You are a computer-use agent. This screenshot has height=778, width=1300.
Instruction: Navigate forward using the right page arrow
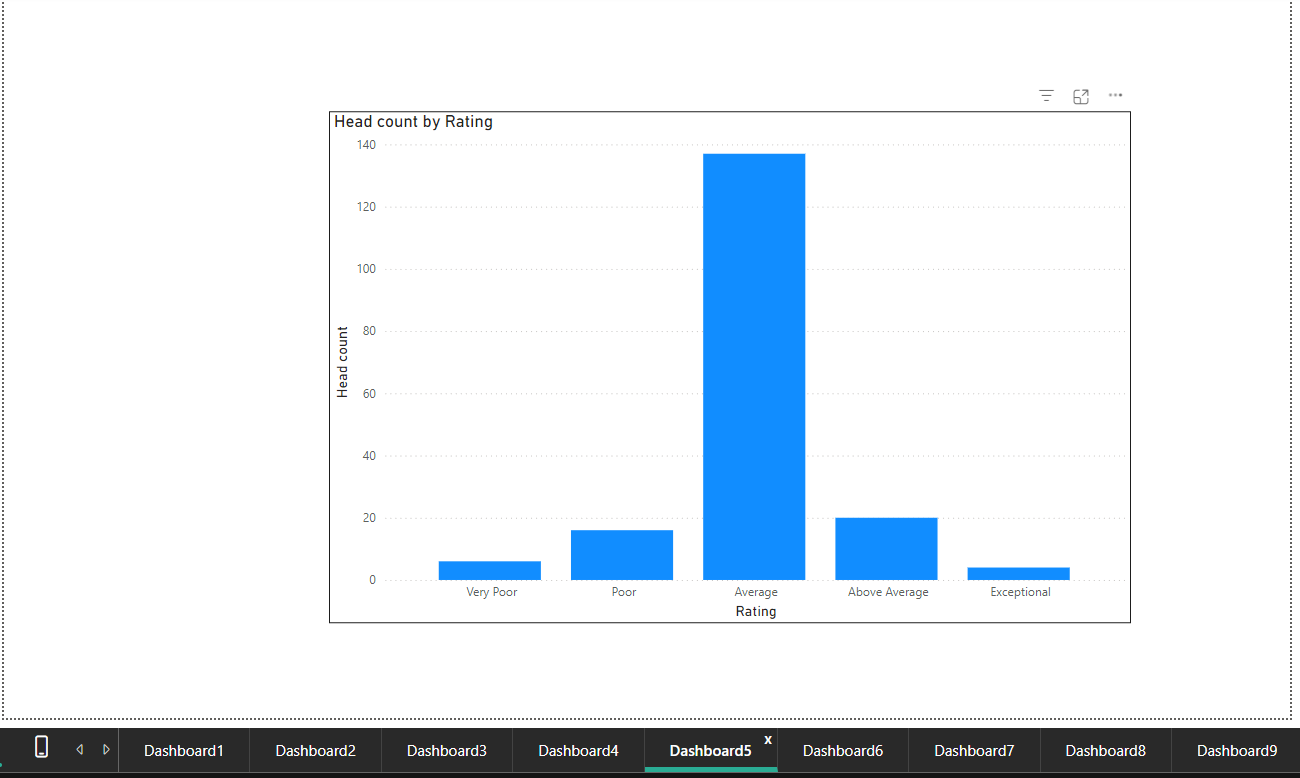pos(106,748)
